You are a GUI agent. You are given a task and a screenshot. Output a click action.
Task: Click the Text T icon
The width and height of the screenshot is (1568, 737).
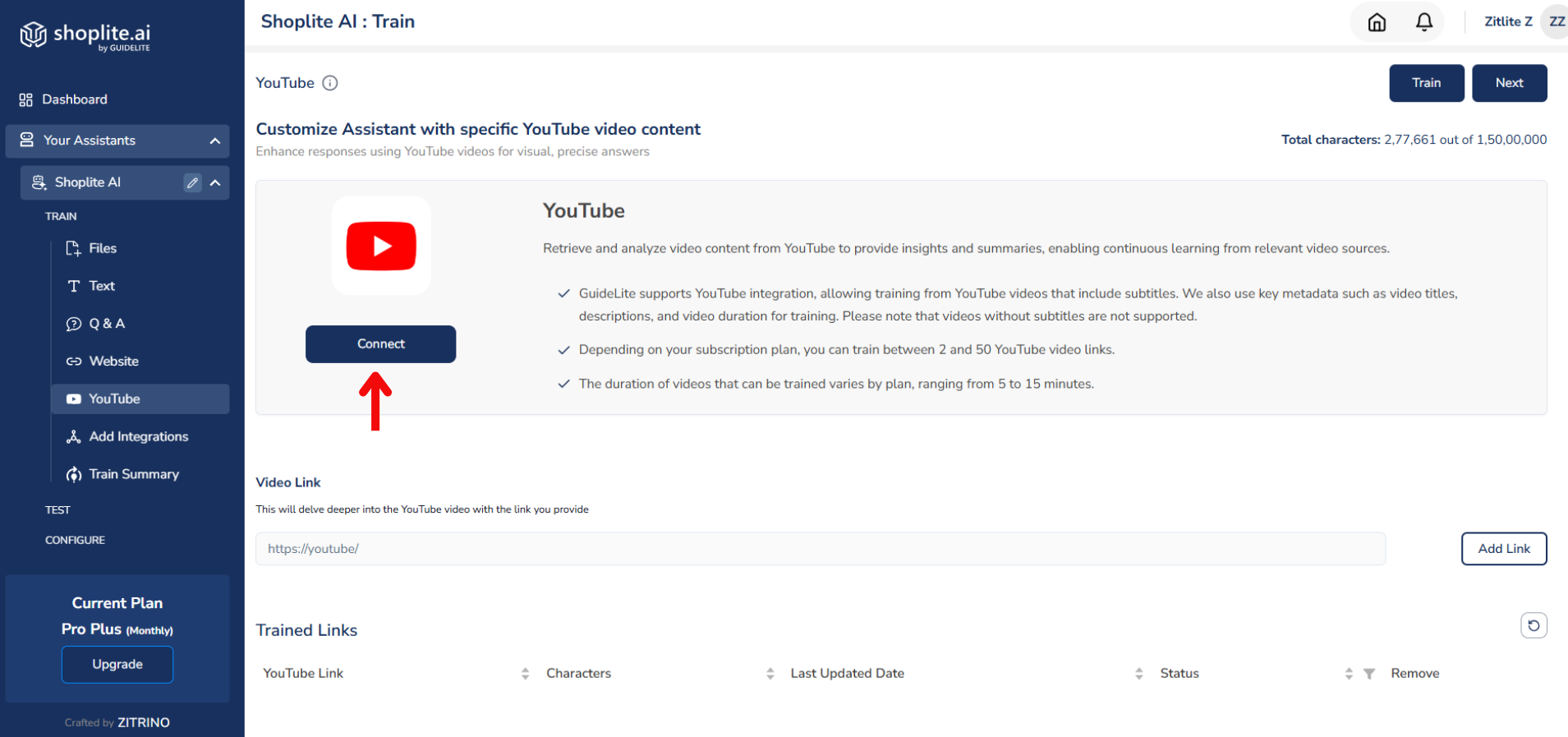click(74, 286)
